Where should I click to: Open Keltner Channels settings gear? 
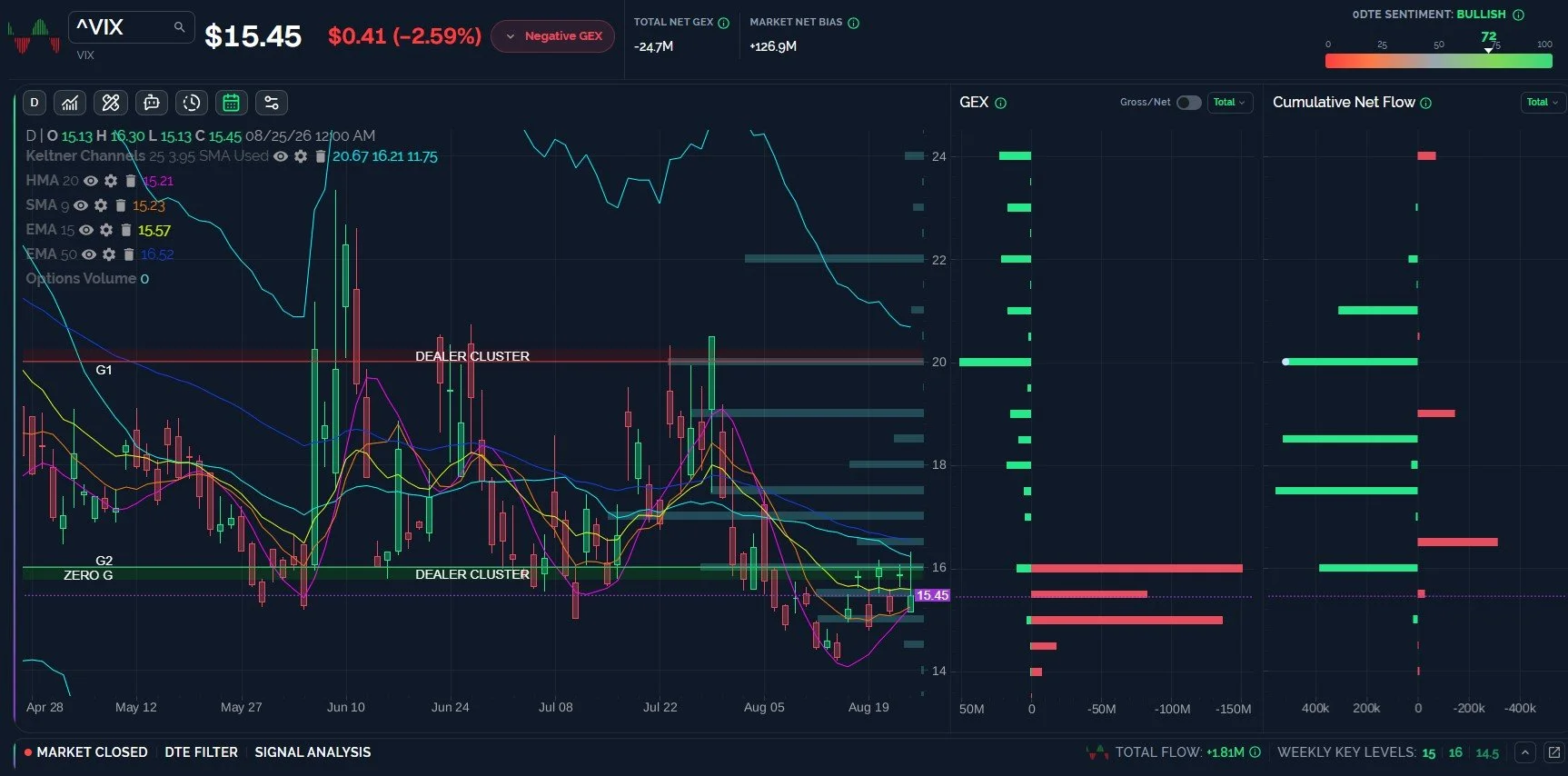(x=301, y=156)
